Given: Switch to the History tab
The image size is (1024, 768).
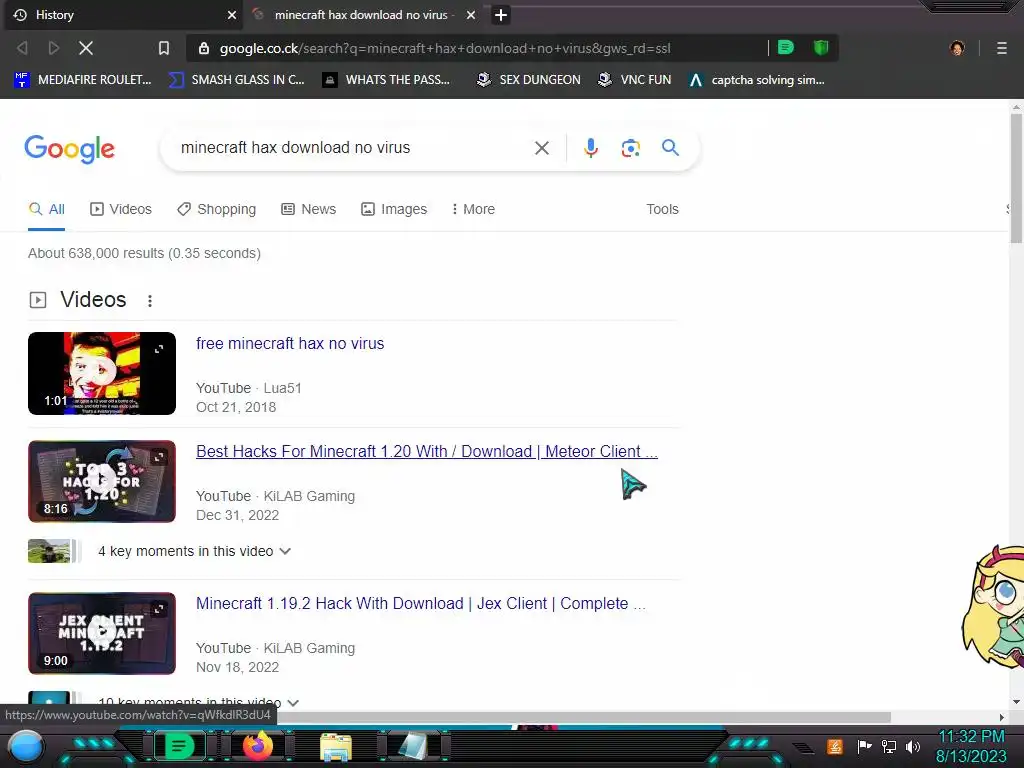Looking at the screenshot, I should click(123, 15).
